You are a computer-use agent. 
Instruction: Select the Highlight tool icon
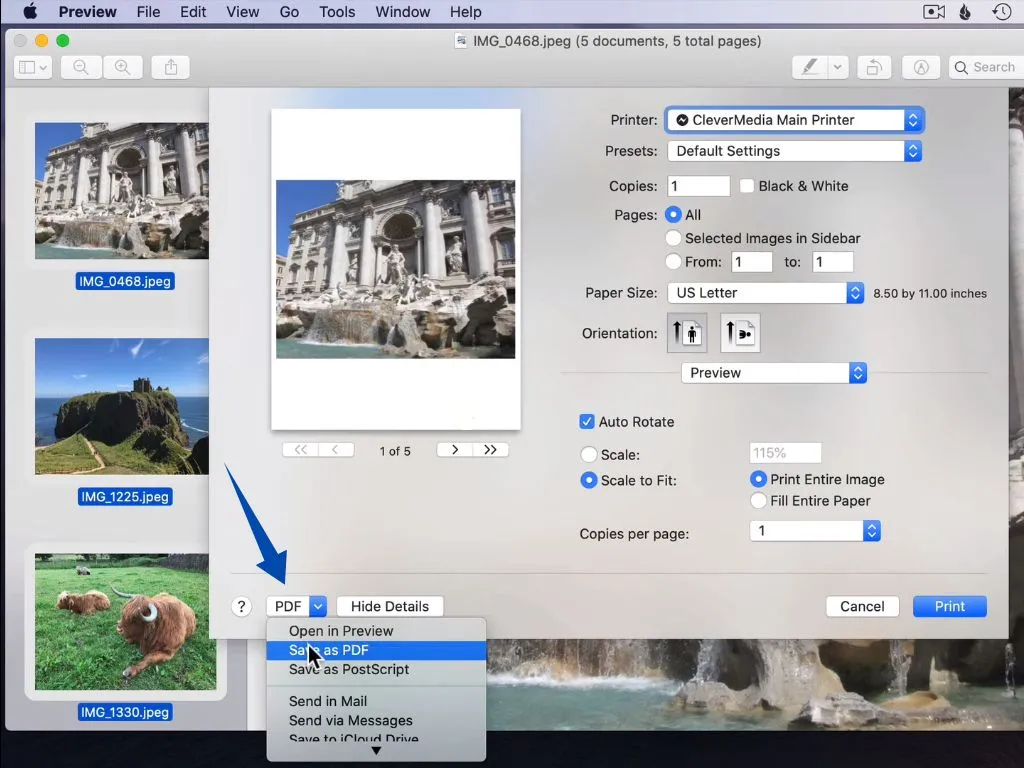810,67
